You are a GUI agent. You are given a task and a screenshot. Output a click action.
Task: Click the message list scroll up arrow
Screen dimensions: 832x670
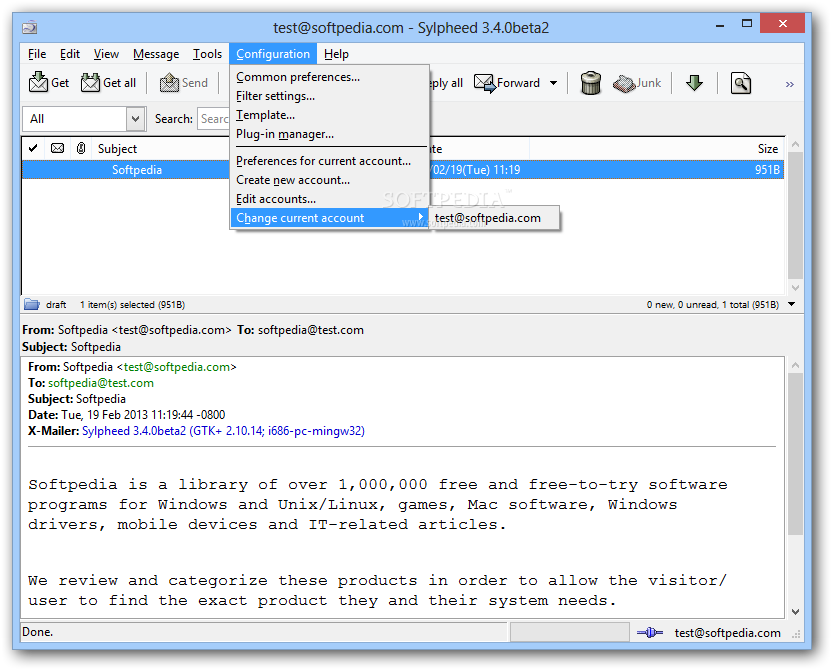(795, 144)
